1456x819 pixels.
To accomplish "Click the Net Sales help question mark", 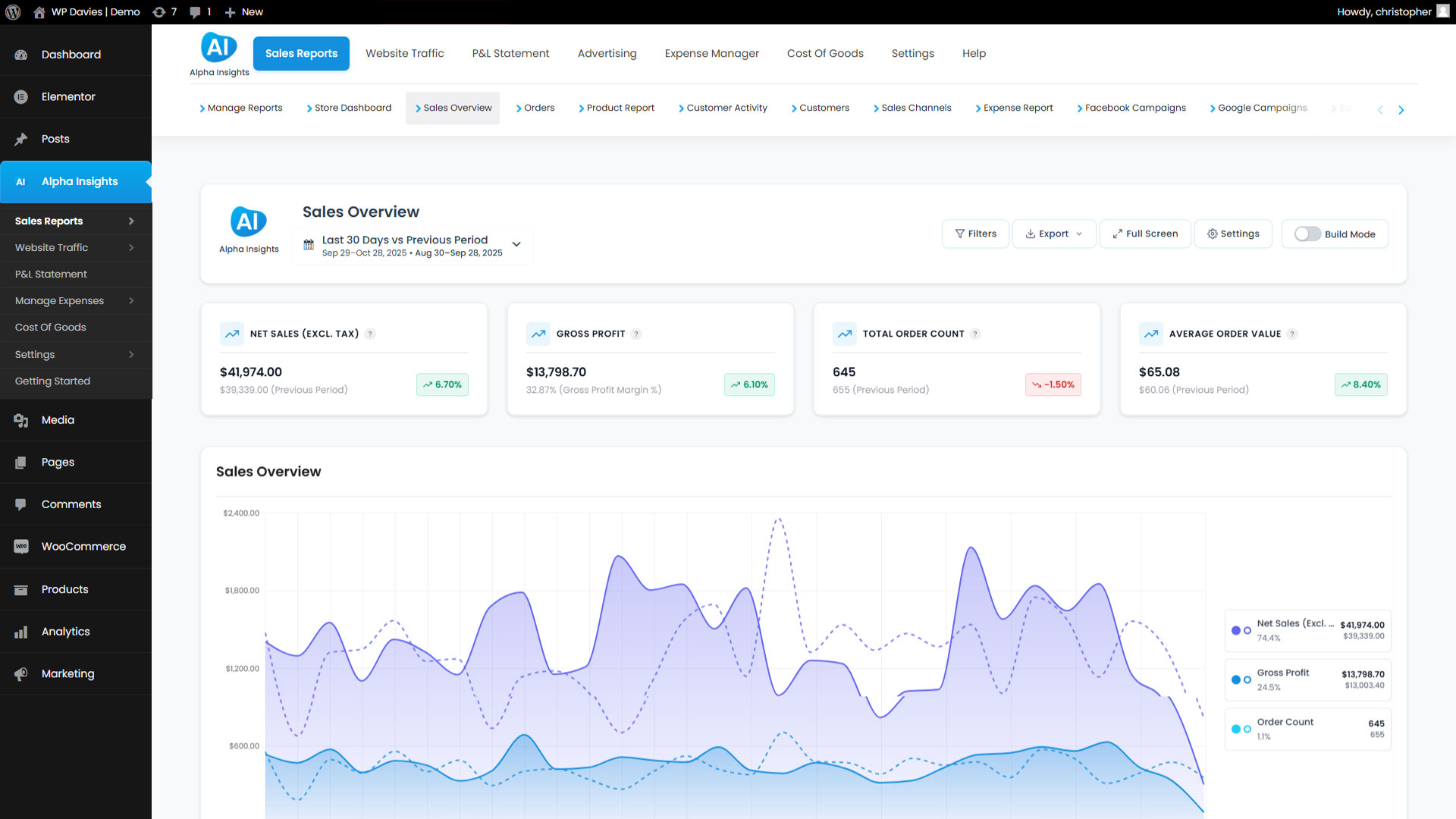I will 370,334.
